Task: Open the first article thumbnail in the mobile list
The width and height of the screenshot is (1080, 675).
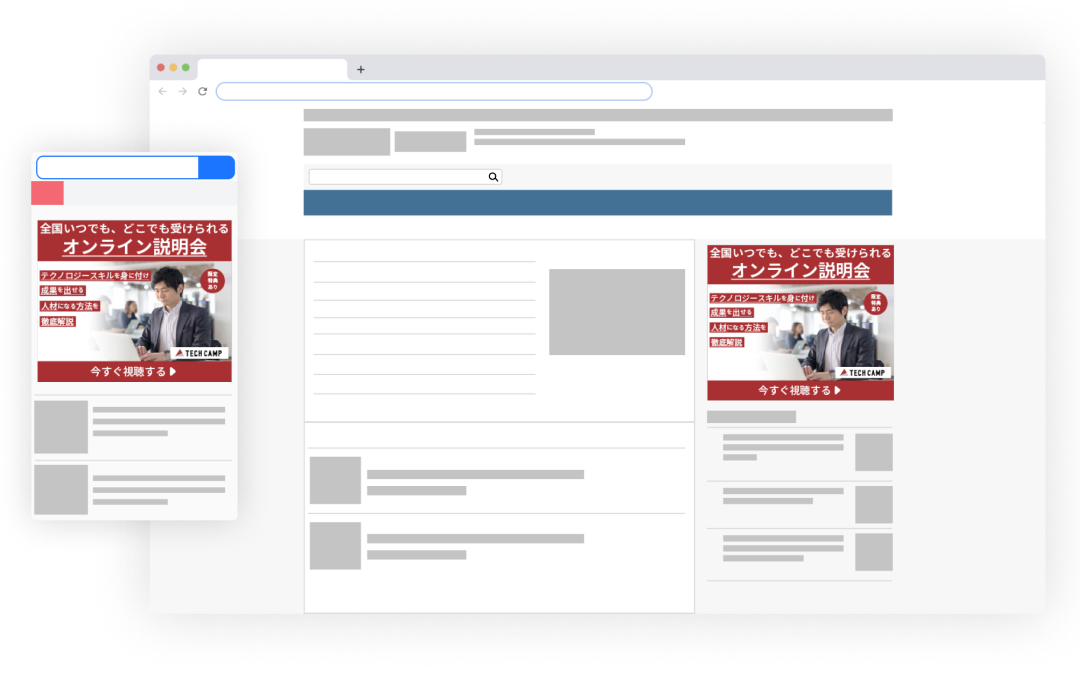Action: click(x=61, y=427)
